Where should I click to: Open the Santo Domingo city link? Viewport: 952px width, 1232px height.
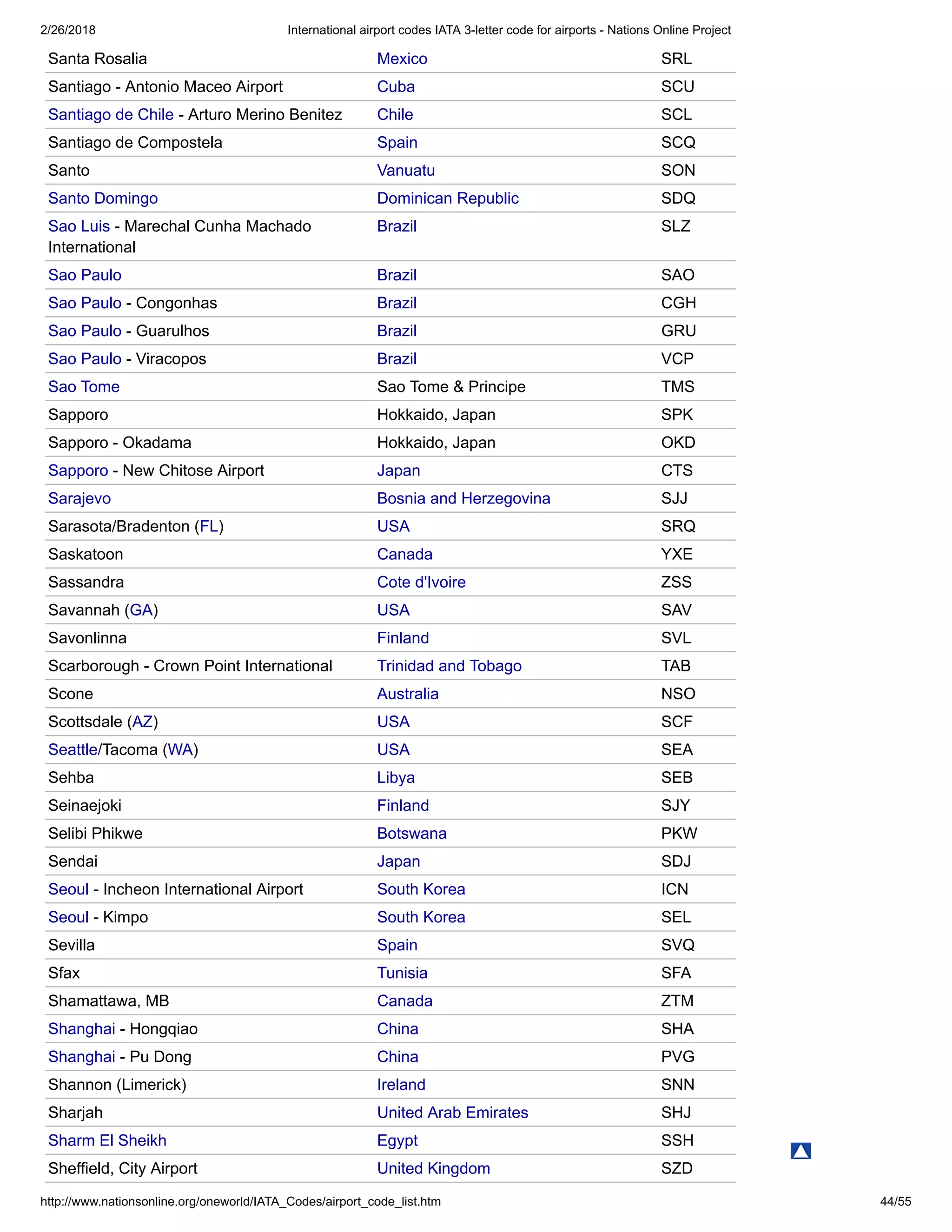[103, 198]
